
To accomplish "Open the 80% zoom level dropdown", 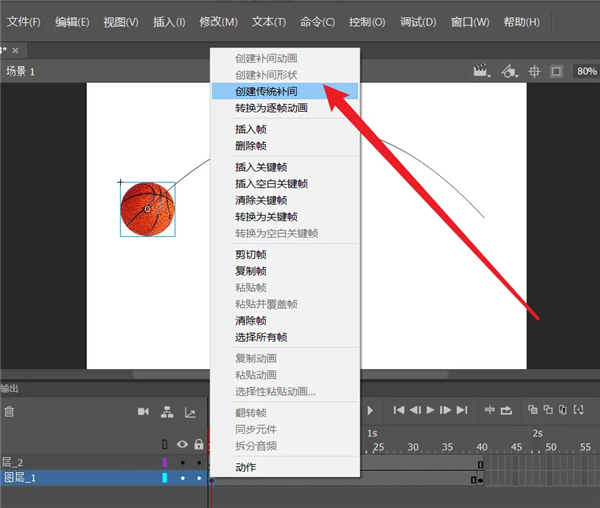I will click(585, 71).
